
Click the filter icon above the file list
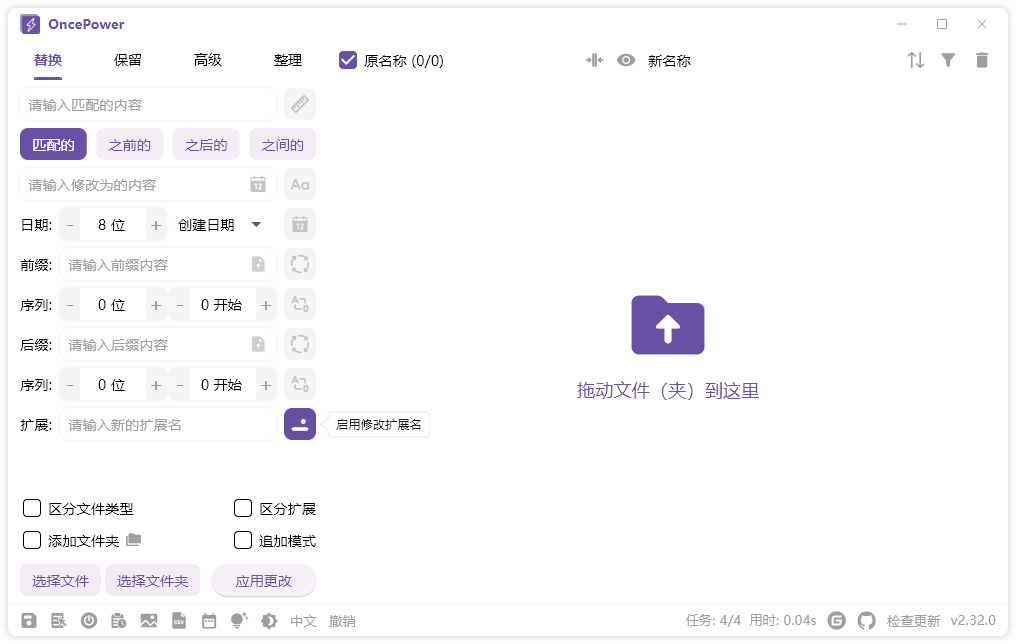click(x=948, y=60)
